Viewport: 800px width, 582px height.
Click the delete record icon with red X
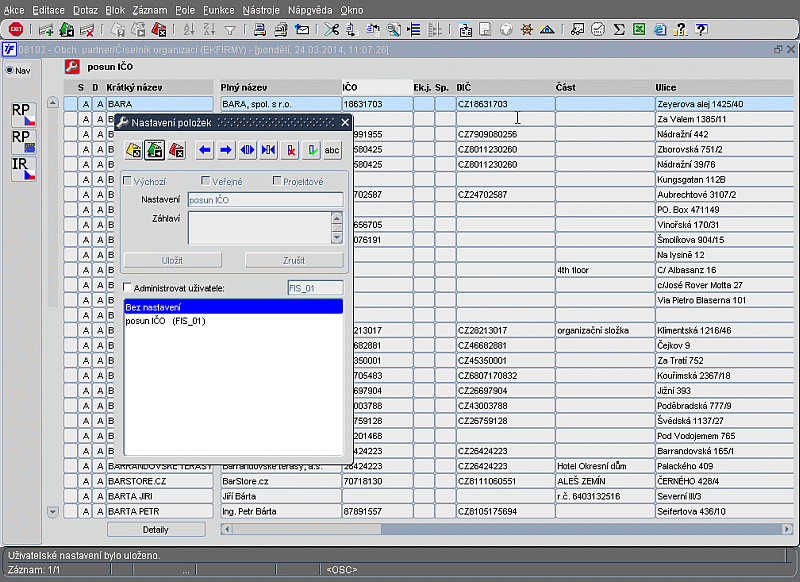[87, 30]
